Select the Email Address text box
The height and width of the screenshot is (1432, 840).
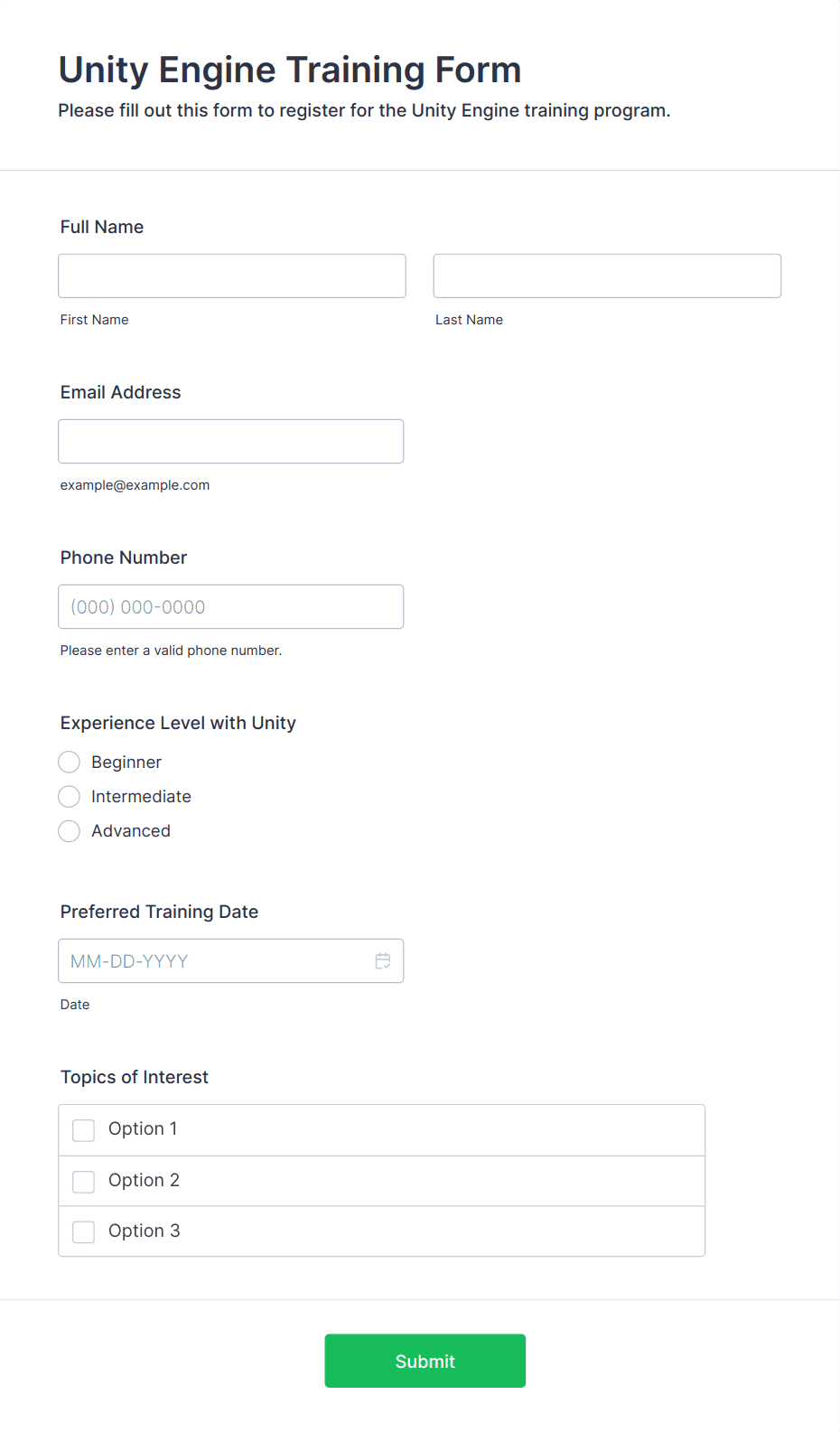(231, 441)
